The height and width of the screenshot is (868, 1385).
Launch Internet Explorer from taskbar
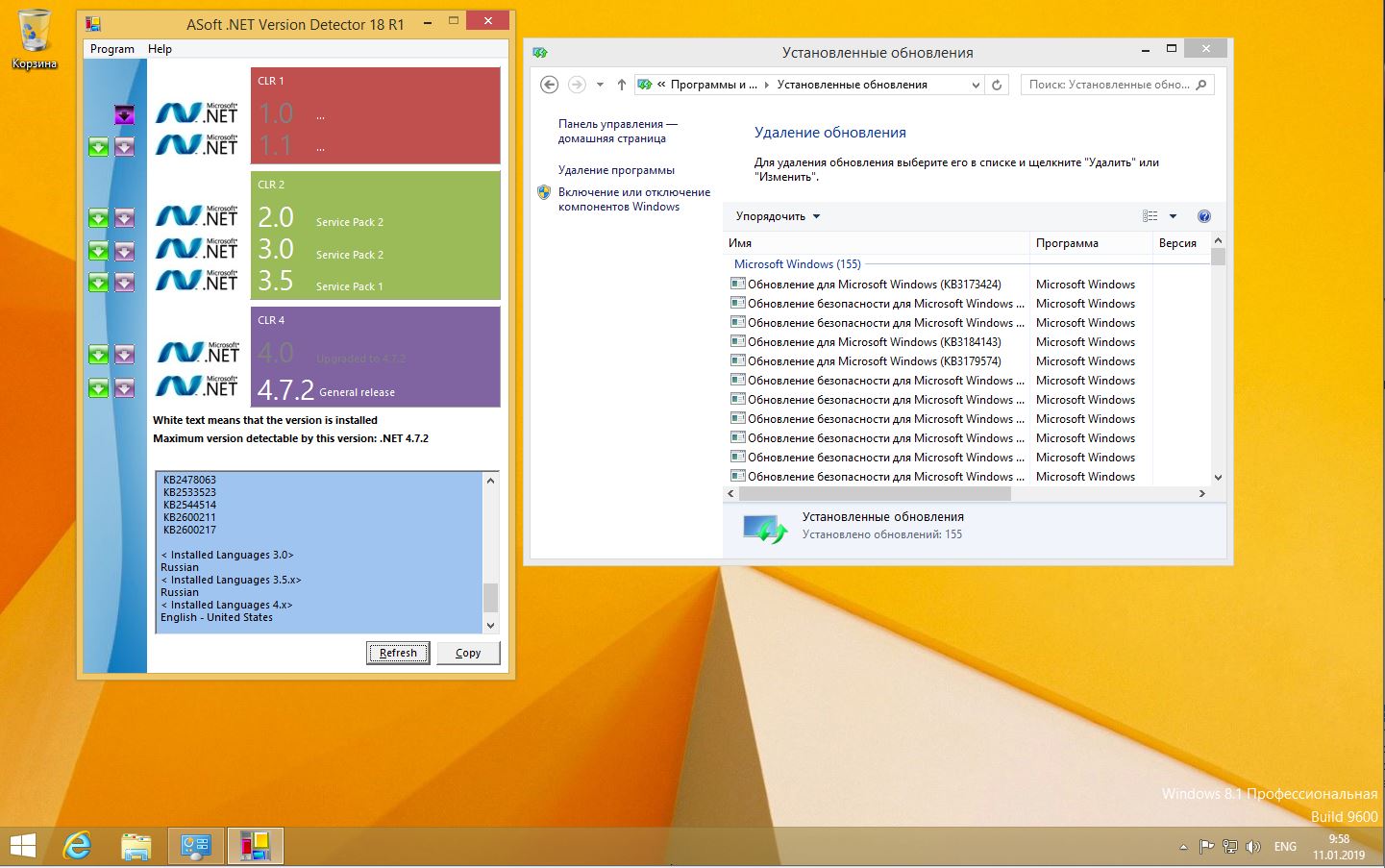pyautogui.click(x=77, y=846)
